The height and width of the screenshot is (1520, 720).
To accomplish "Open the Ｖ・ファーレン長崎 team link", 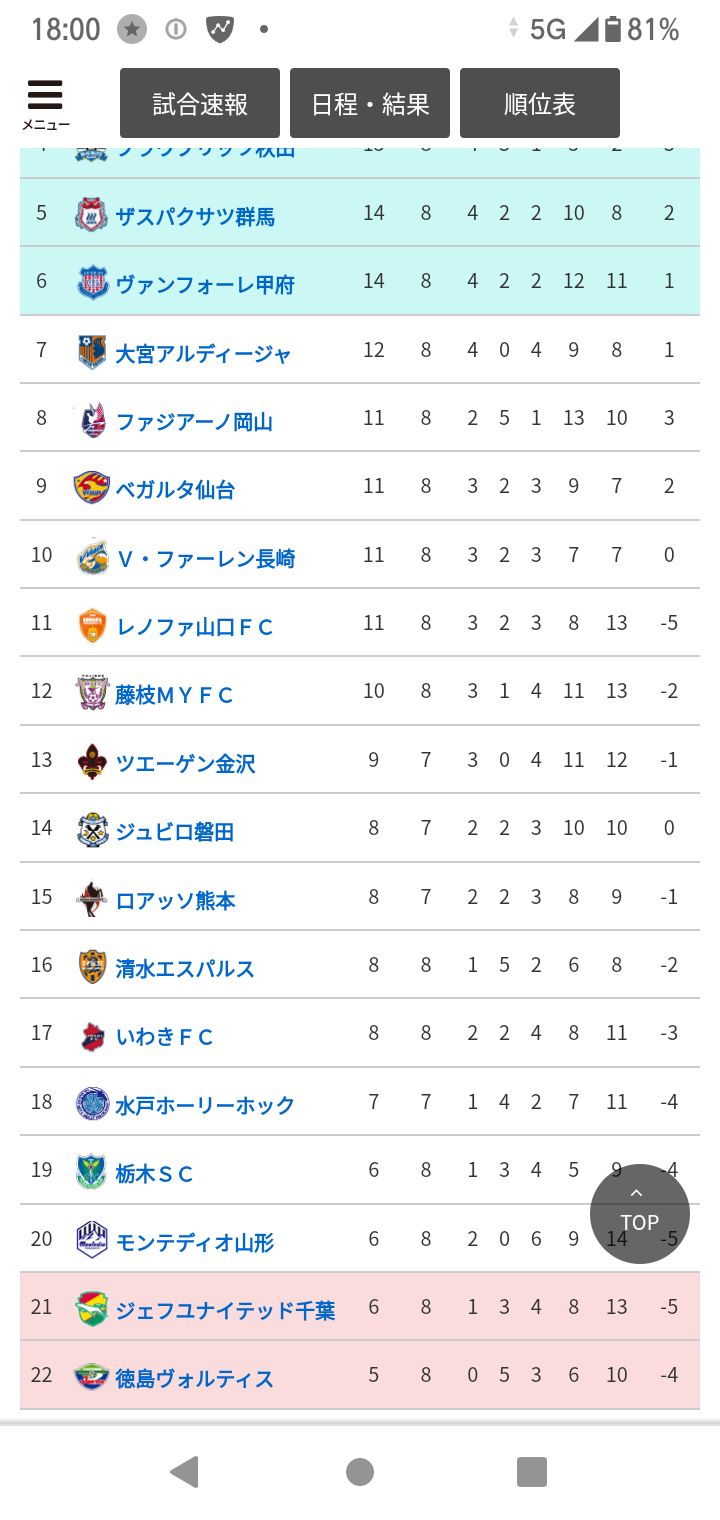I will pos(205,558).
